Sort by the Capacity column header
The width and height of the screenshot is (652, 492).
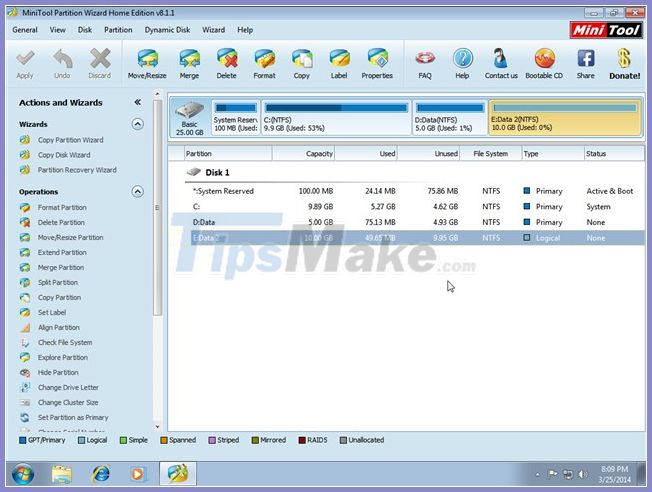pos(304,153)
